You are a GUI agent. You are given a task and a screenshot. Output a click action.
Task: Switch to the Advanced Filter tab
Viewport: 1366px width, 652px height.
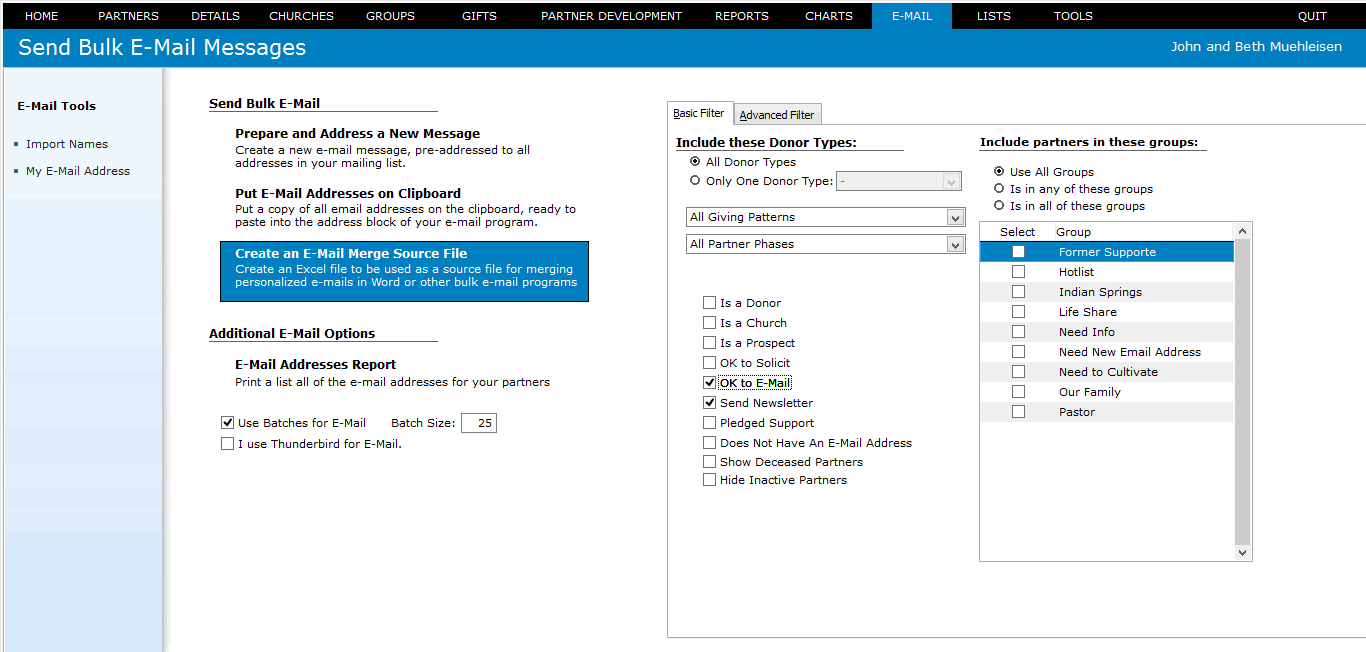coord(777,115)
